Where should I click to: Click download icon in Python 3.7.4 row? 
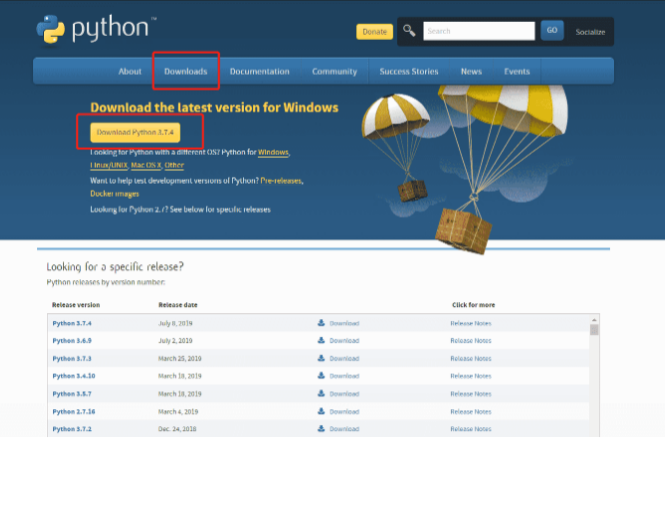321,323
